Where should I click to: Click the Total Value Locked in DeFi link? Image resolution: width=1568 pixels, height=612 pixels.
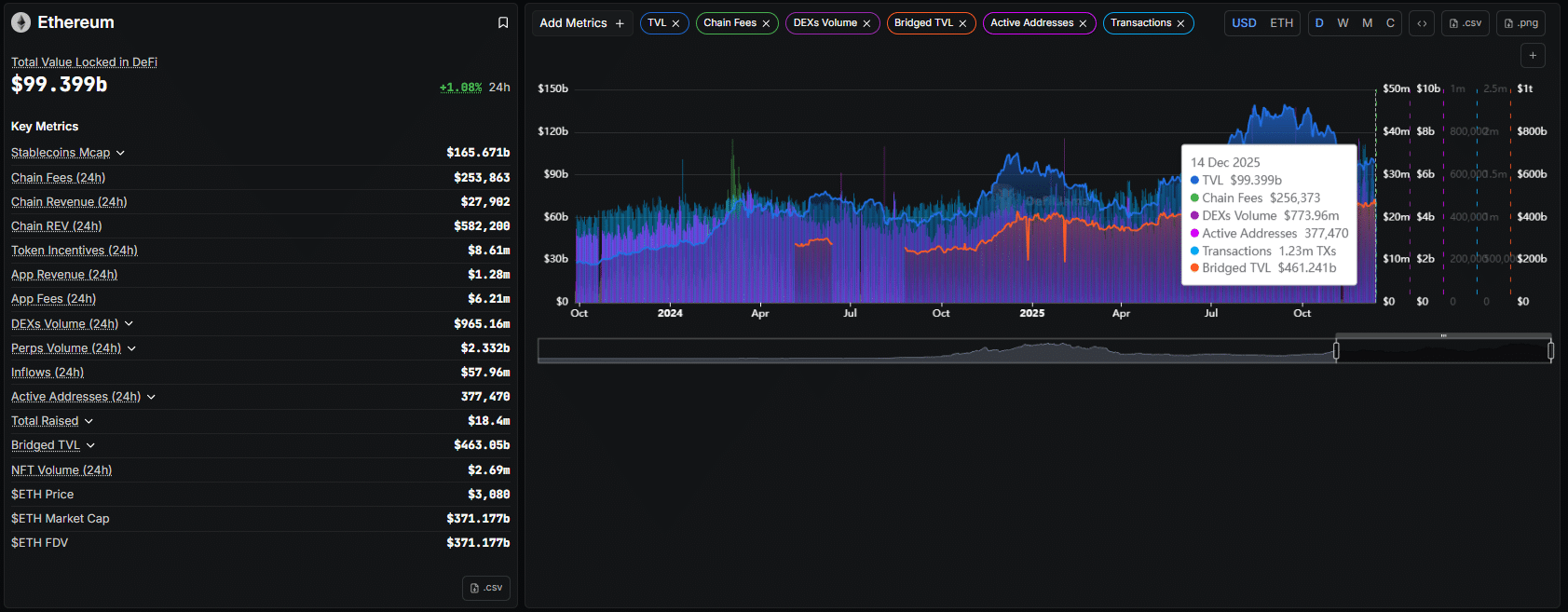tap(84, 62)
